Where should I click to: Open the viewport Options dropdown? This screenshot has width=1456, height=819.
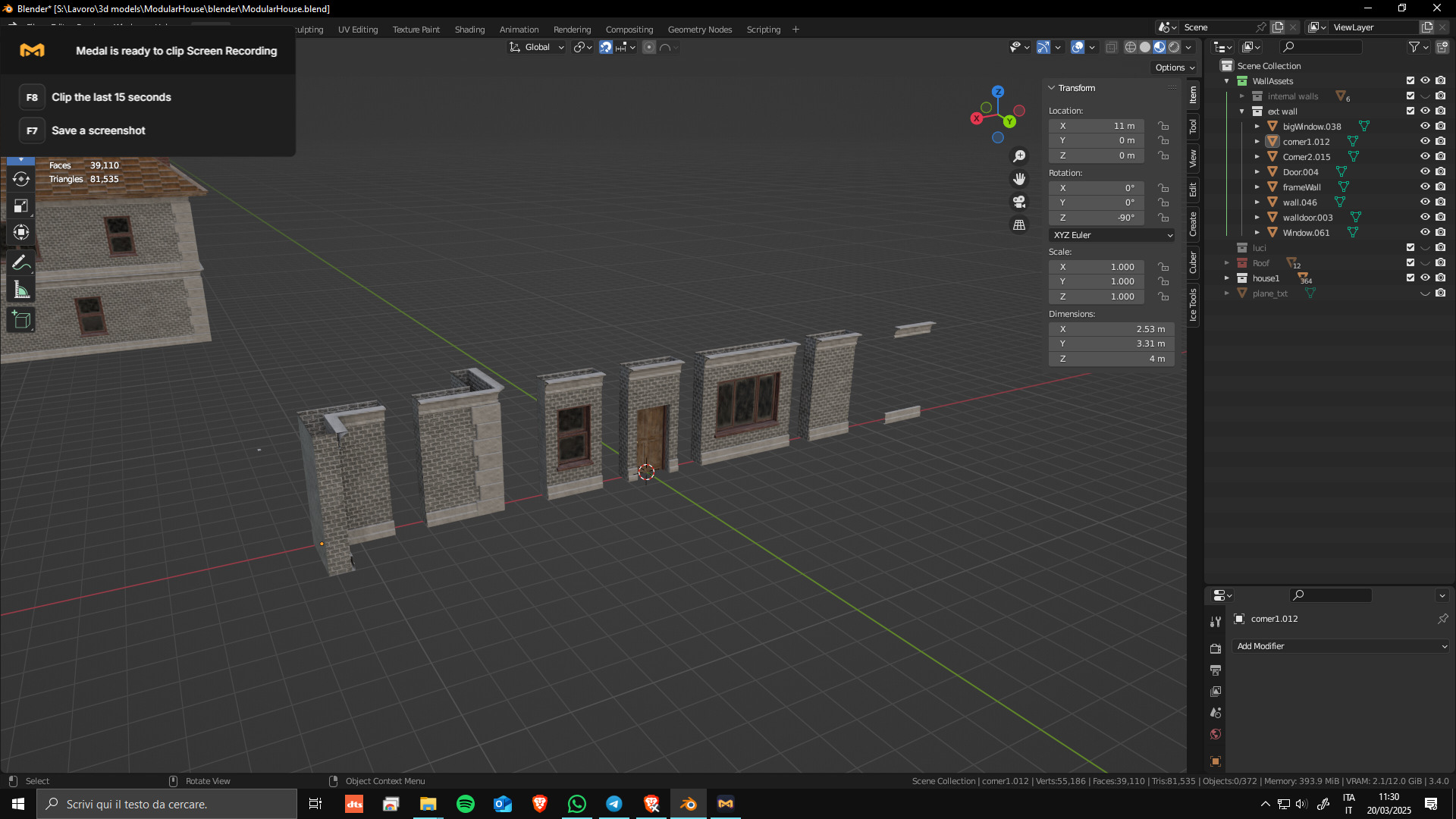(x=1174, y=67)
